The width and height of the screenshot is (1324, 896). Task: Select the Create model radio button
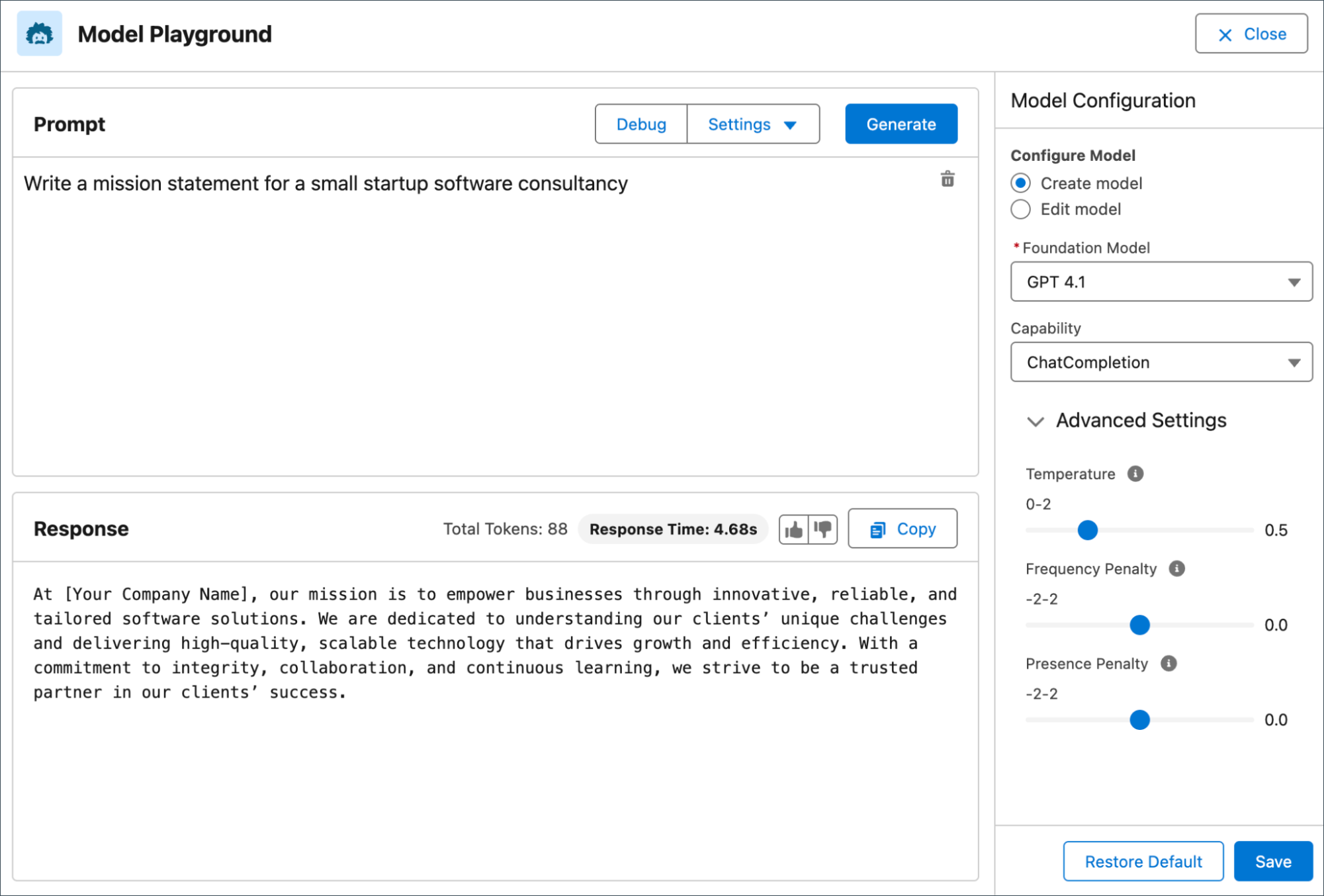click(x=1020, y=183)
